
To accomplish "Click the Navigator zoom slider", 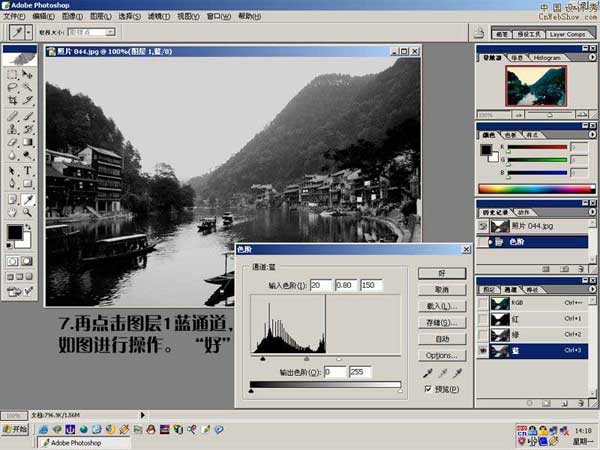I will [x=550, y=114].
